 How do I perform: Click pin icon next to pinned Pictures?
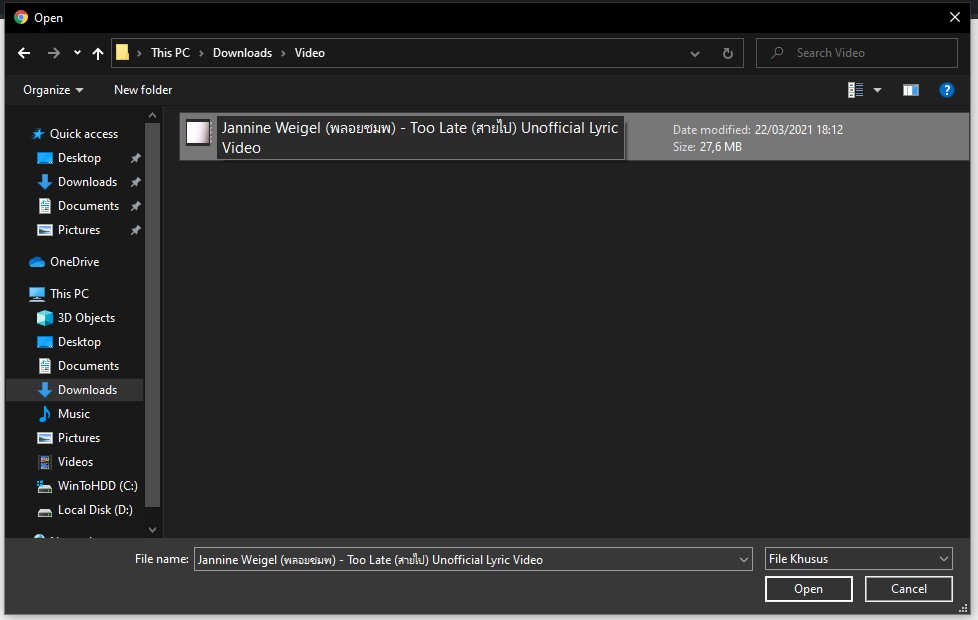(135, 230)
